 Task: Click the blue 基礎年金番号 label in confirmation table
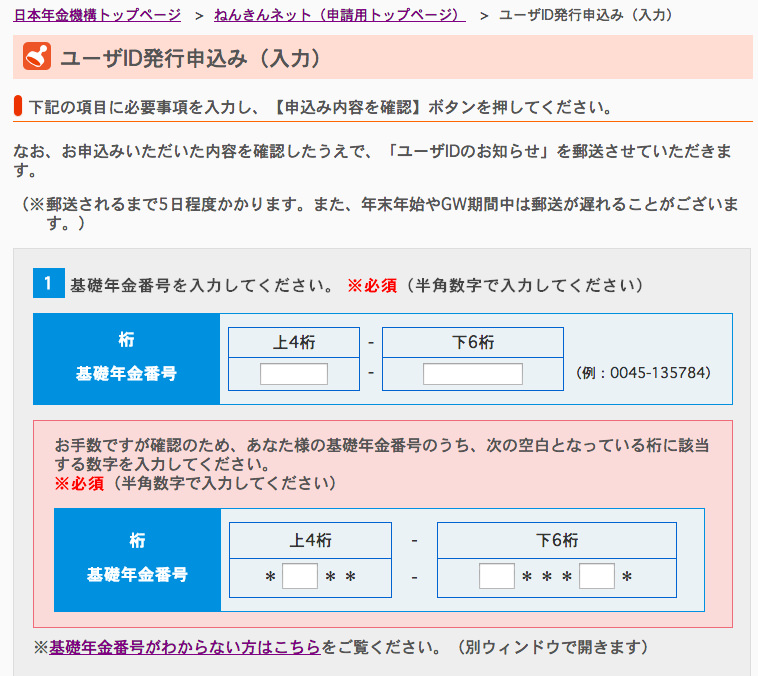pos(137,575)
